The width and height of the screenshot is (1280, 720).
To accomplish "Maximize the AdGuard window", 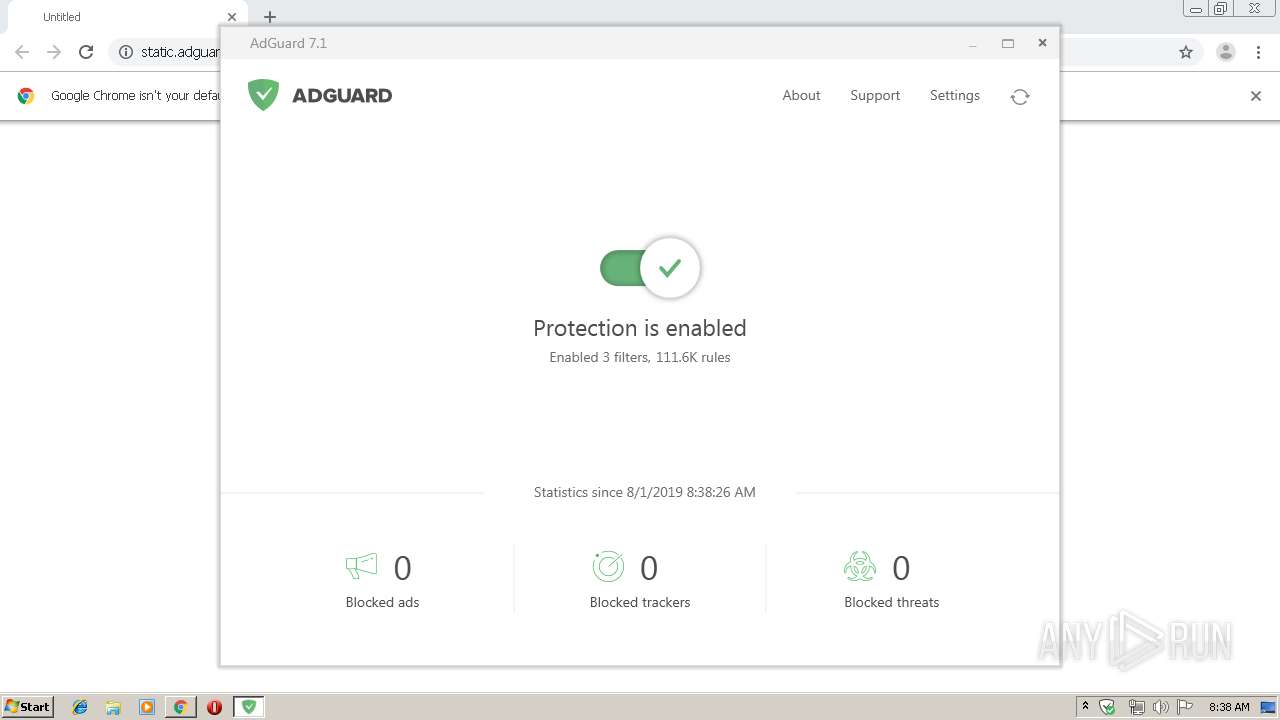I will (x=1008, y=43).
